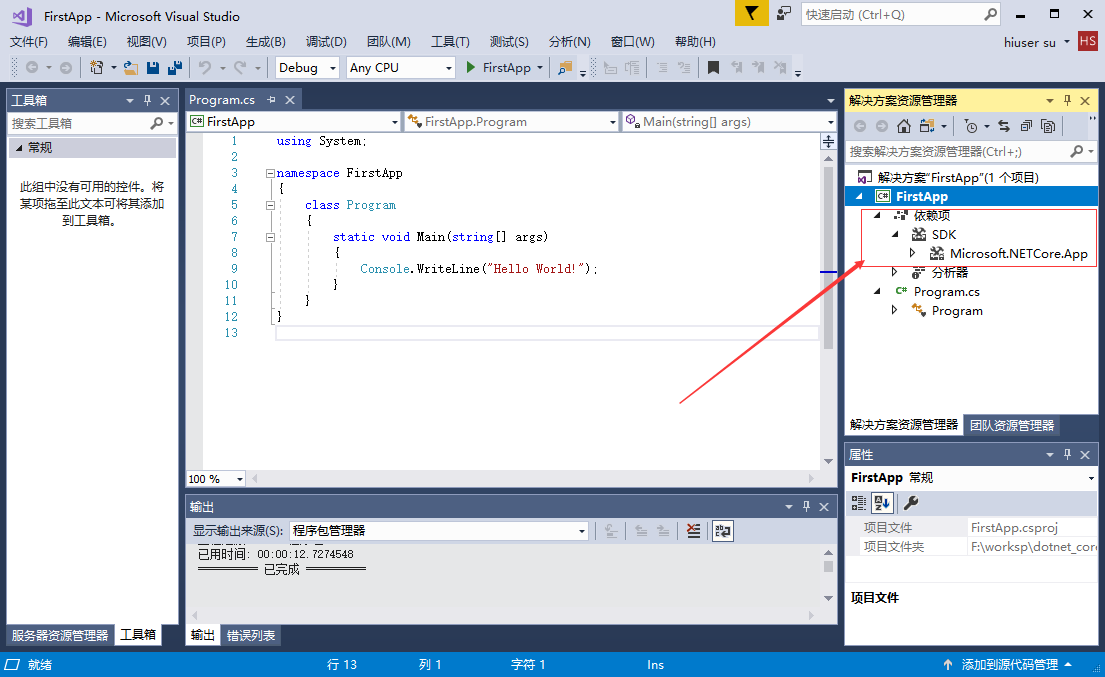Open property pages via the wrench icon
1105x677 pixels.
pos(911,503)
